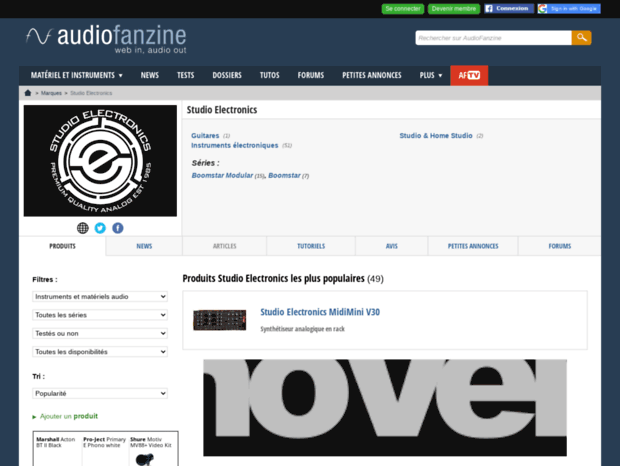Select the Produits tab
Image resolution: width=620 pixels, height=466 pixels.
[x=62, y=246]
